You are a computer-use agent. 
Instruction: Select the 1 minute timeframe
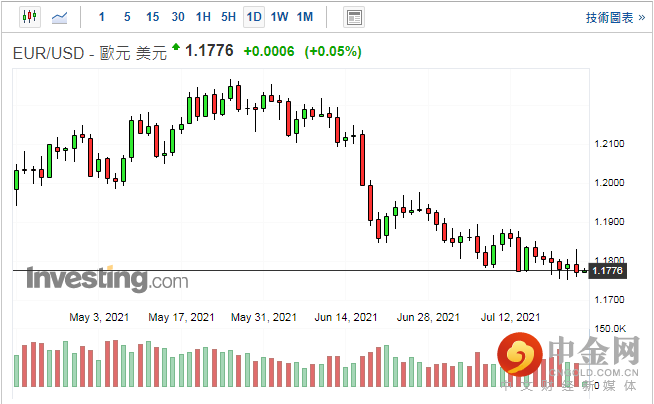100,17
